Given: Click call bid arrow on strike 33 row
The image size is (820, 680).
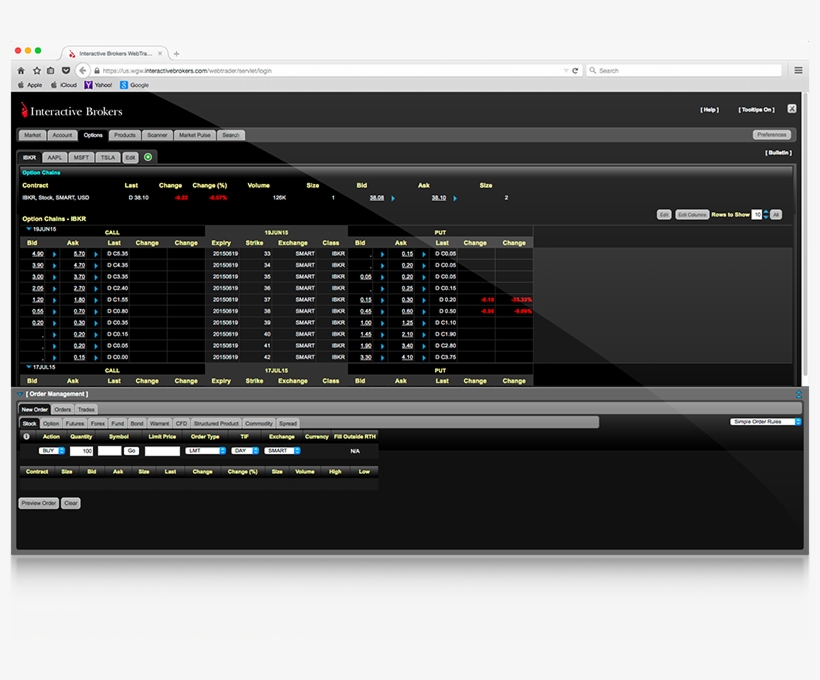Looking at the screenshot, I should tap(54, 254).
